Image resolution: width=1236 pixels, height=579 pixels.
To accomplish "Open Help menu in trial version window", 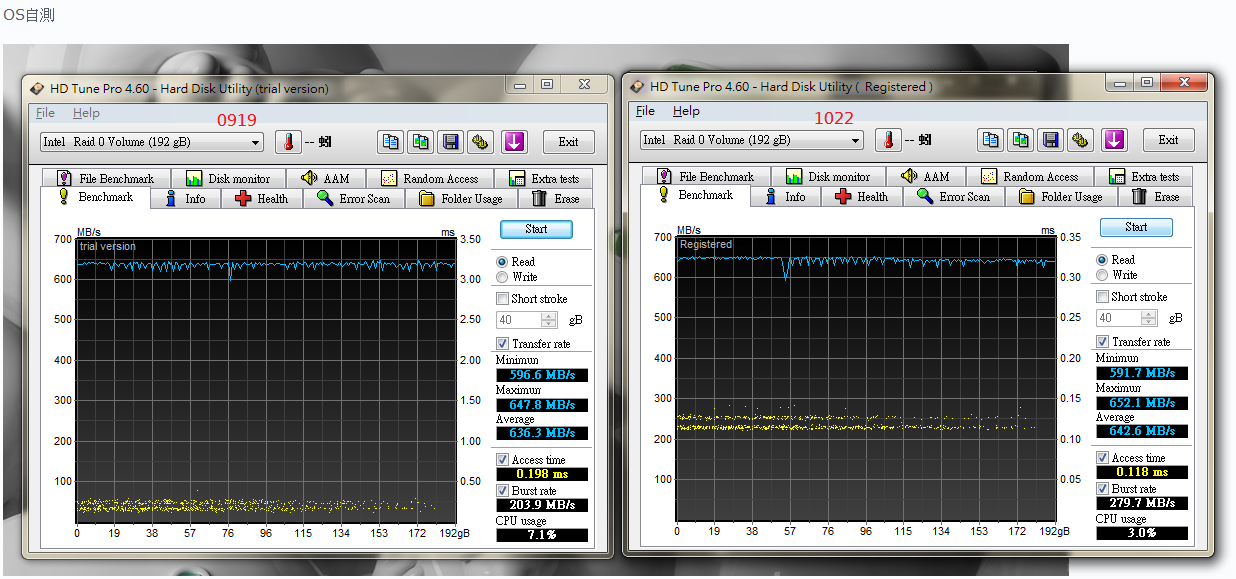I will (x=86, y=113).
